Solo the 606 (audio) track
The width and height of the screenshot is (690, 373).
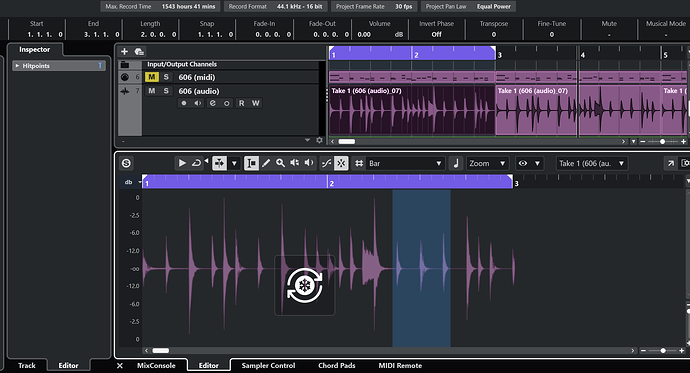166,91
